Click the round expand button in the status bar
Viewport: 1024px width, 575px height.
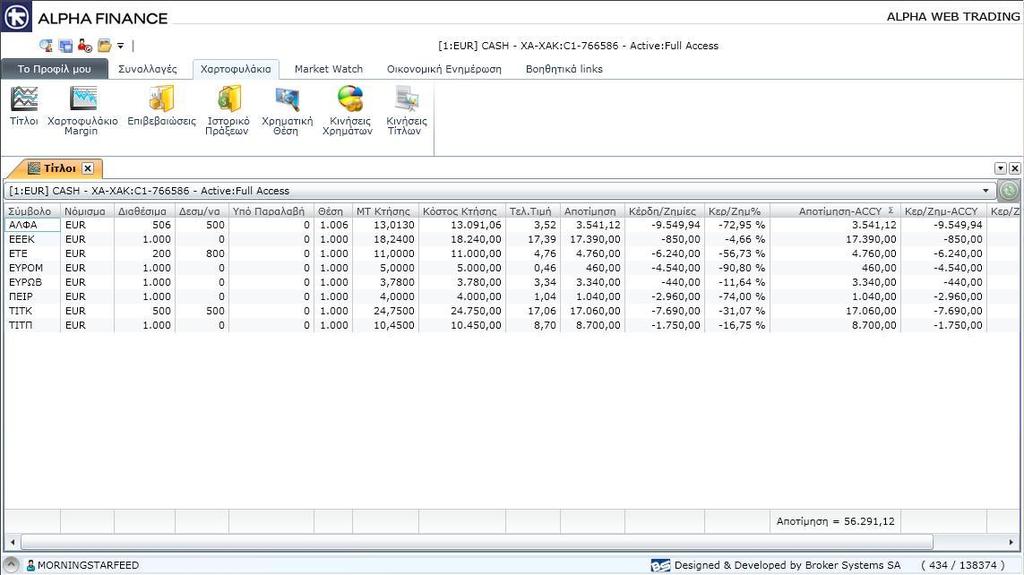point(11,565)
